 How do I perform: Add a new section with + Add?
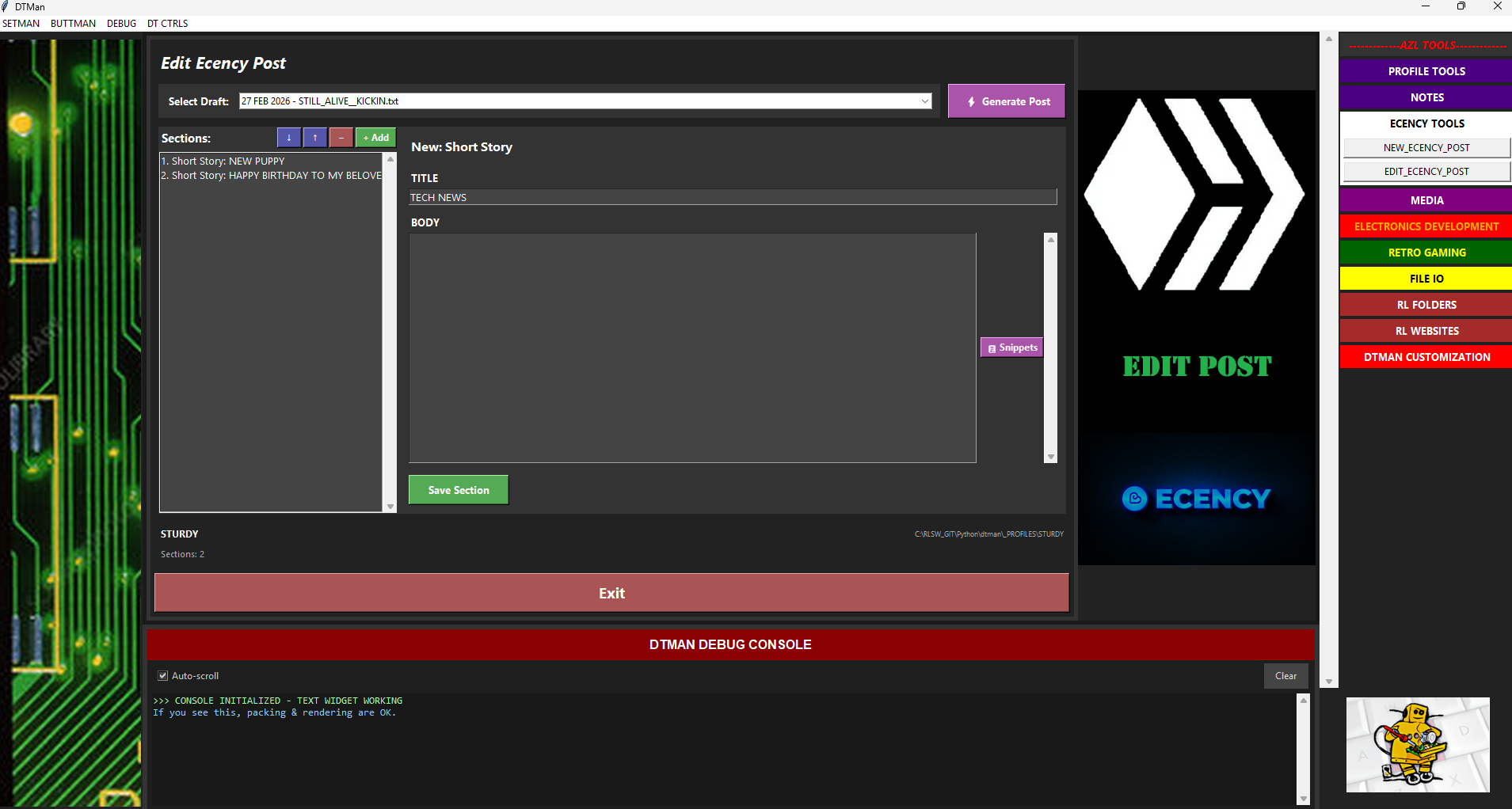pos(375,138)
